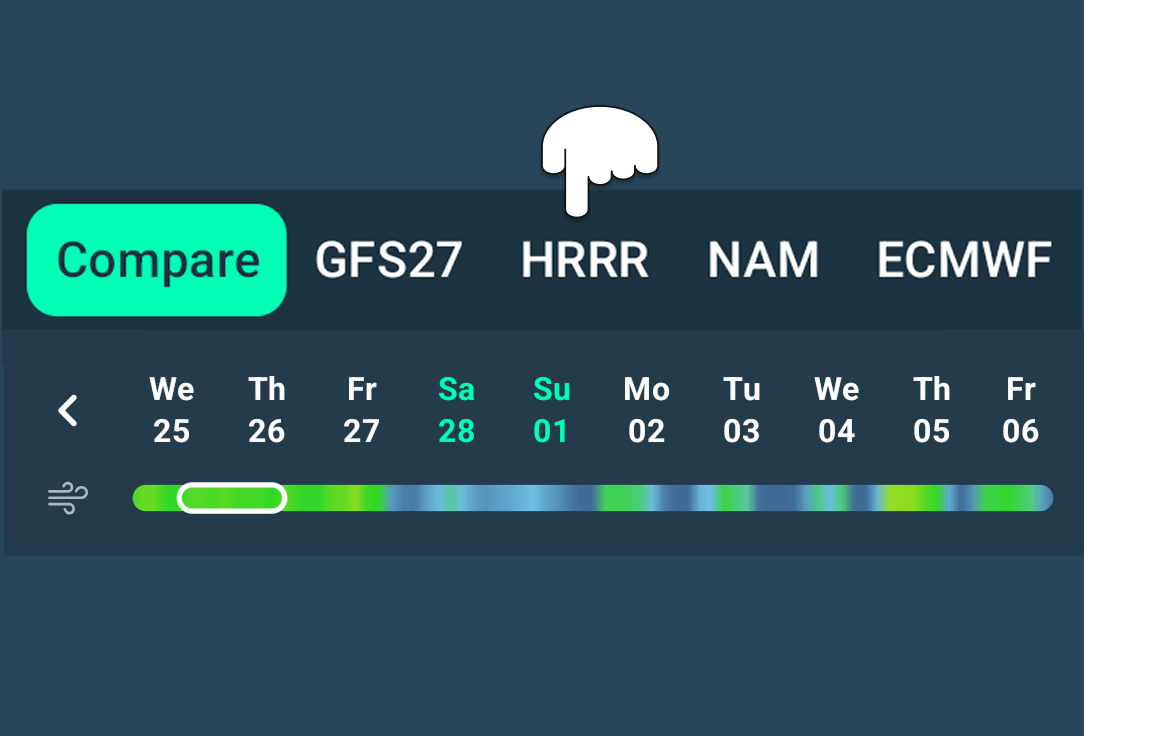Select the Compare models tab
Screen dimensions: 1170x736
tap(157, 260)
